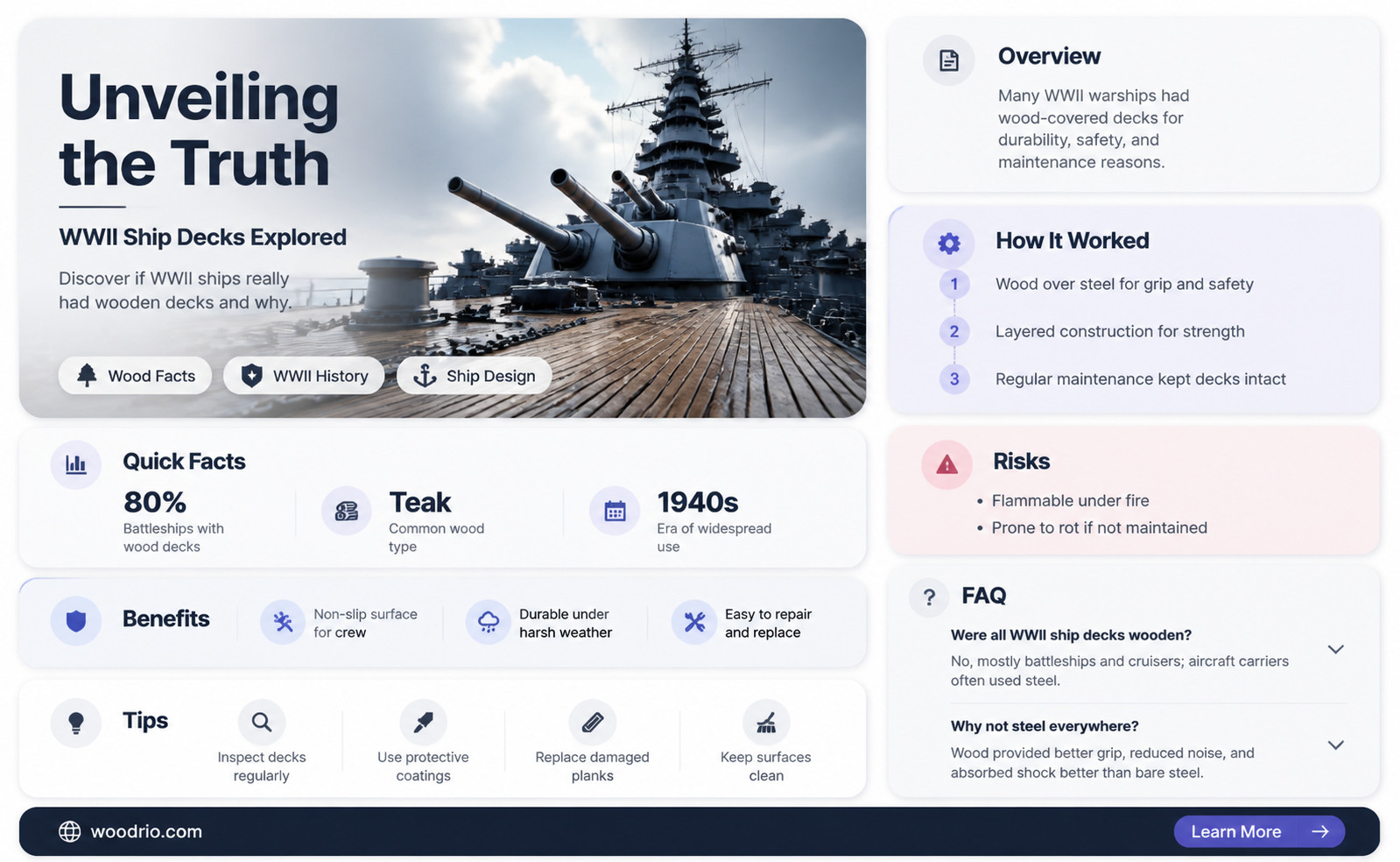Click 'Prone to rot if not maintained'

[1100, 527]
